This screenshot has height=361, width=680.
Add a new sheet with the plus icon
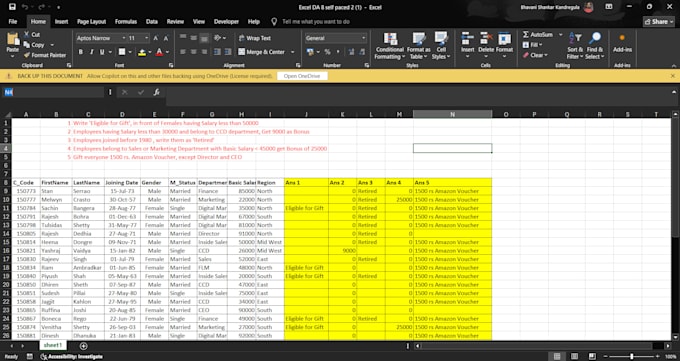83,346
